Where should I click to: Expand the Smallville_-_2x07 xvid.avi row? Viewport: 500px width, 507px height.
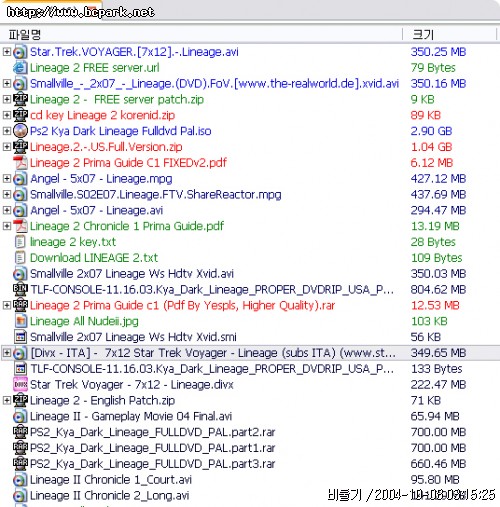(7, 83)
